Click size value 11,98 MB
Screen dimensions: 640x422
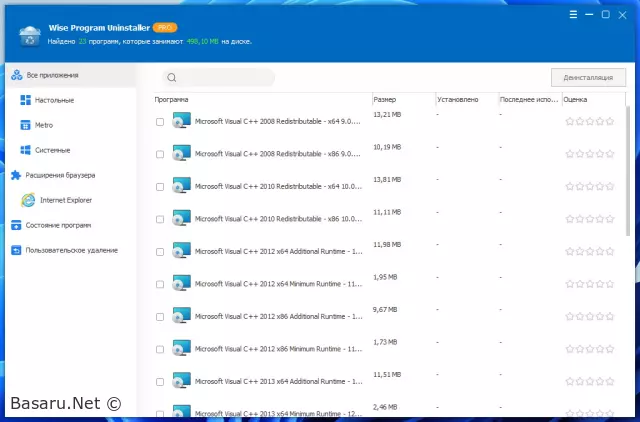[387, 244]
